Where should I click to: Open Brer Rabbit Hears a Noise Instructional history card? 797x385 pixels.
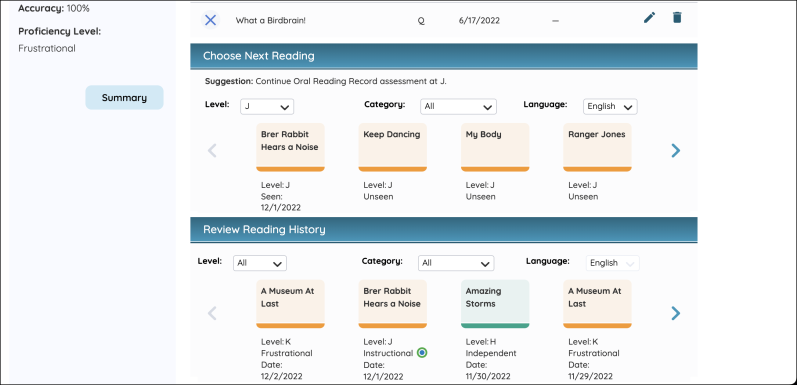(392, 304)
